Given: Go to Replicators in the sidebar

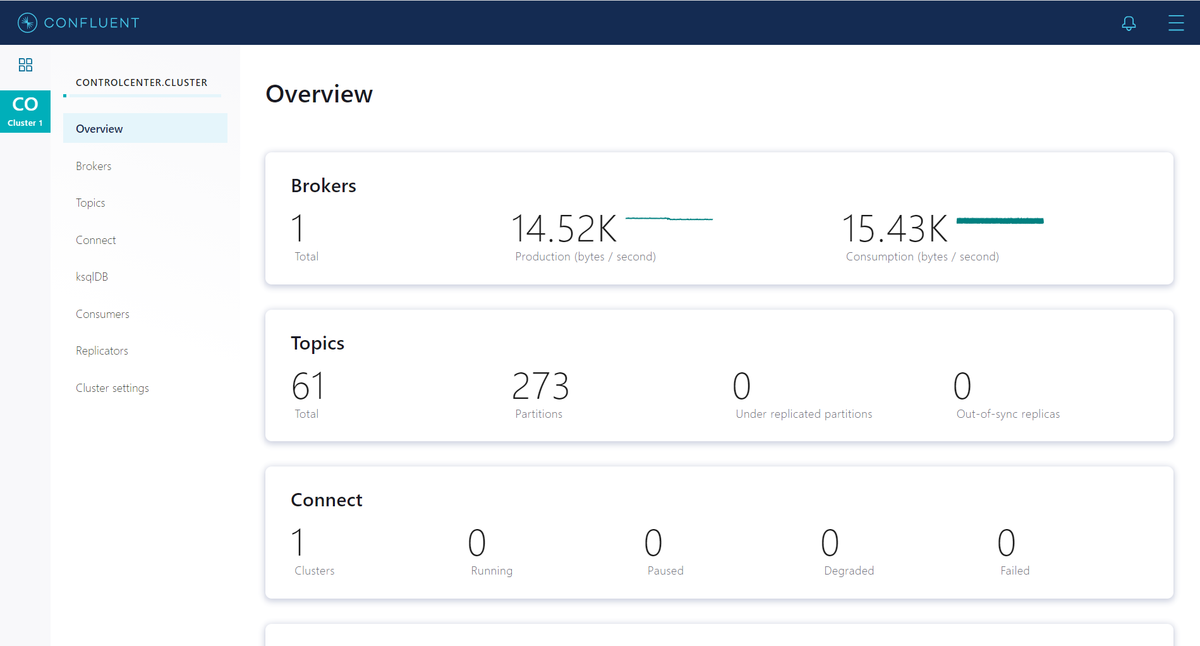Looking at the screenshot, I should [102, 351].
